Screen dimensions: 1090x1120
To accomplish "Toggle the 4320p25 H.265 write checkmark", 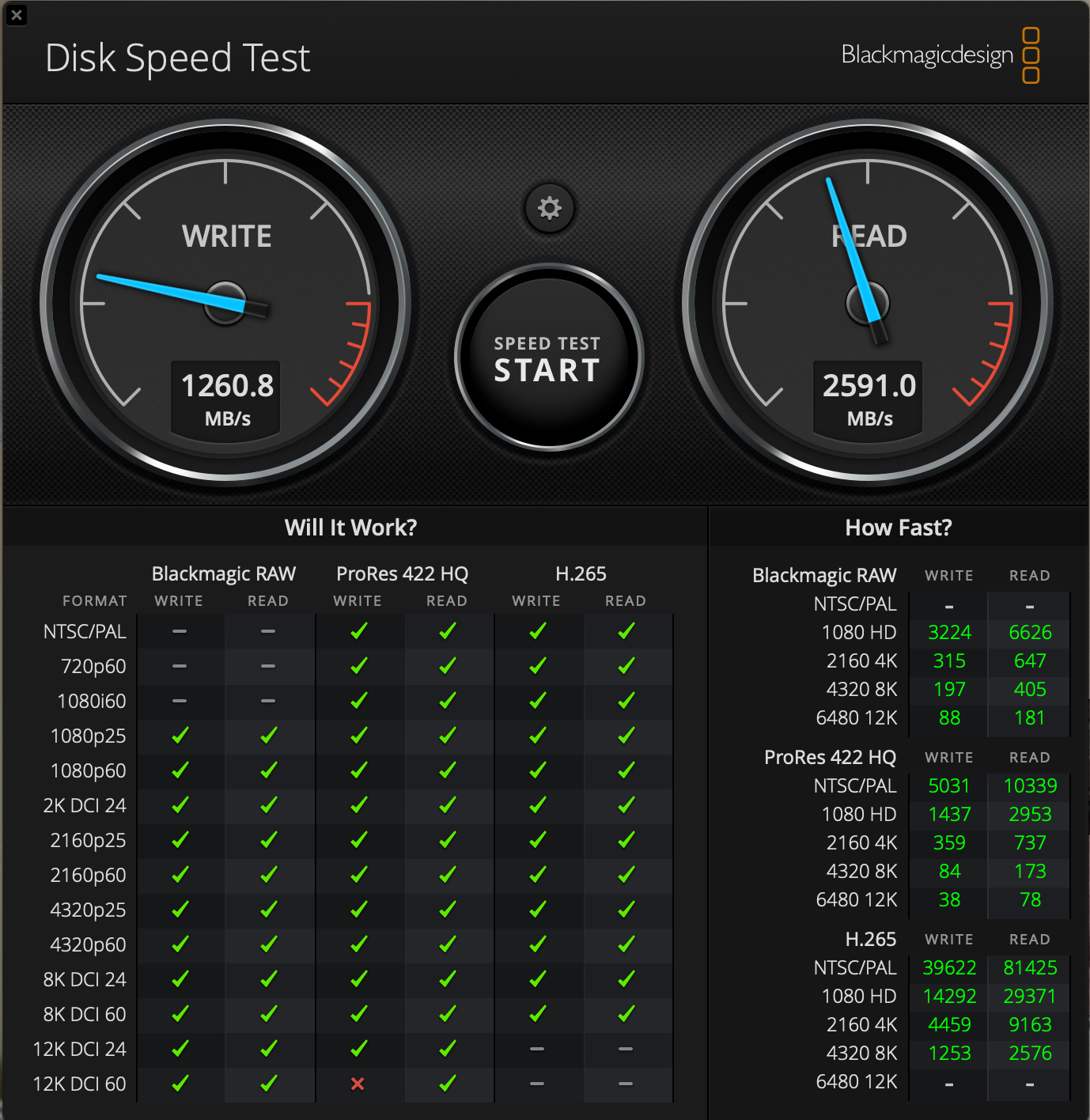I will pos(537,909).
